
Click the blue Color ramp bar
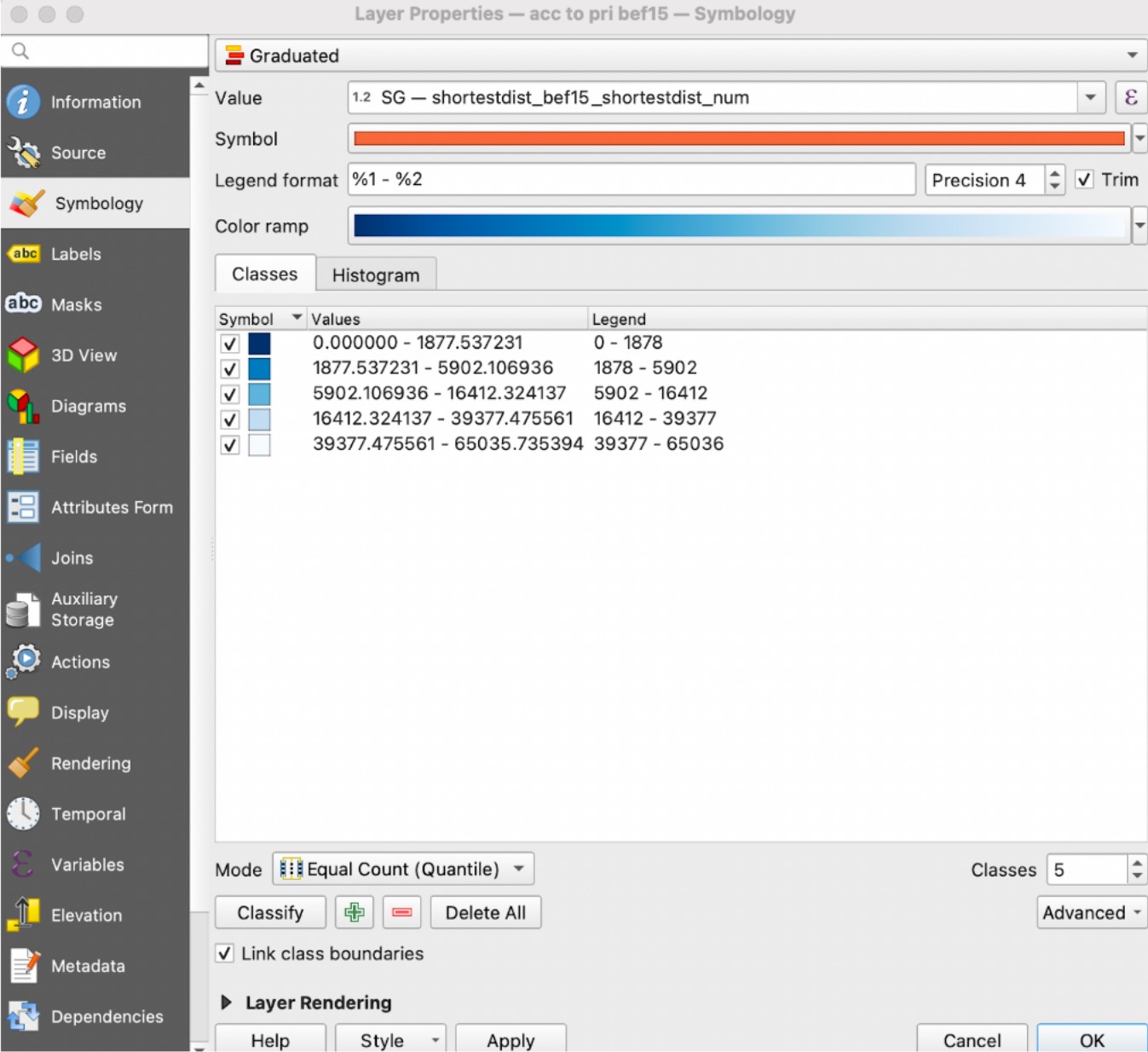(x=738, y=226)
